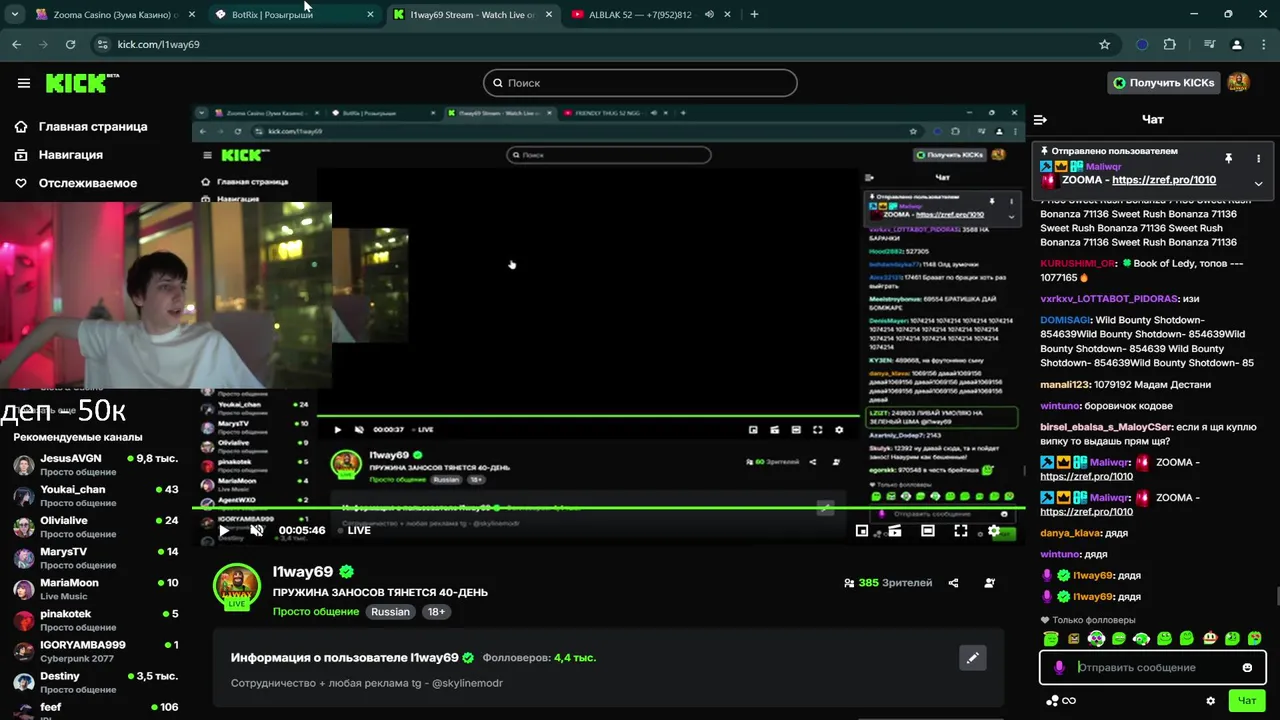Open pinakotek recommended channel

click(96, 620)
